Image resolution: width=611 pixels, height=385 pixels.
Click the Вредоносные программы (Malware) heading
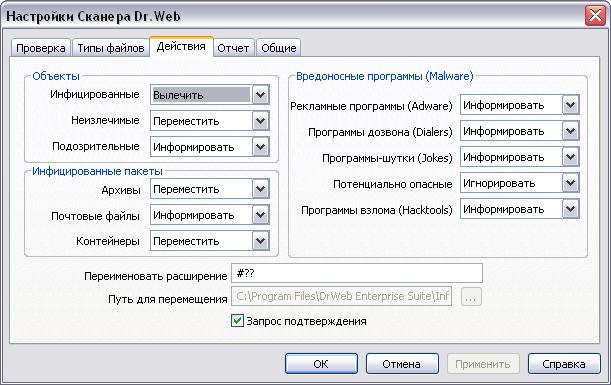pyautogui.click(x=385, y=76)
